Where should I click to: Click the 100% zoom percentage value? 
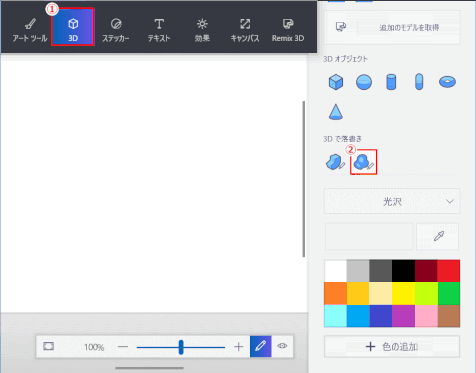point(94,347)
